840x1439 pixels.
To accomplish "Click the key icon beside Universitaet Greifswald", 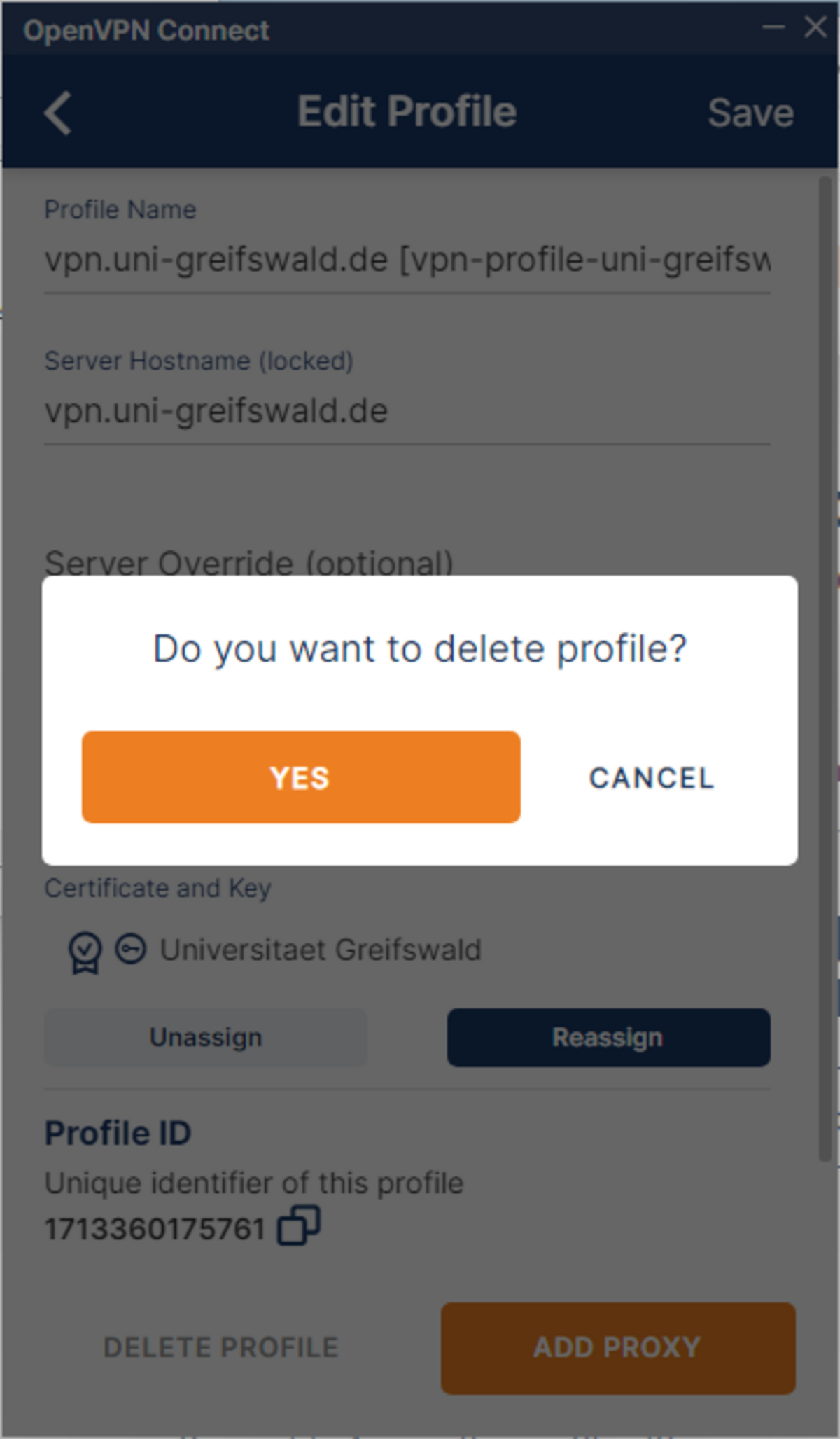I will coord(131,950).
